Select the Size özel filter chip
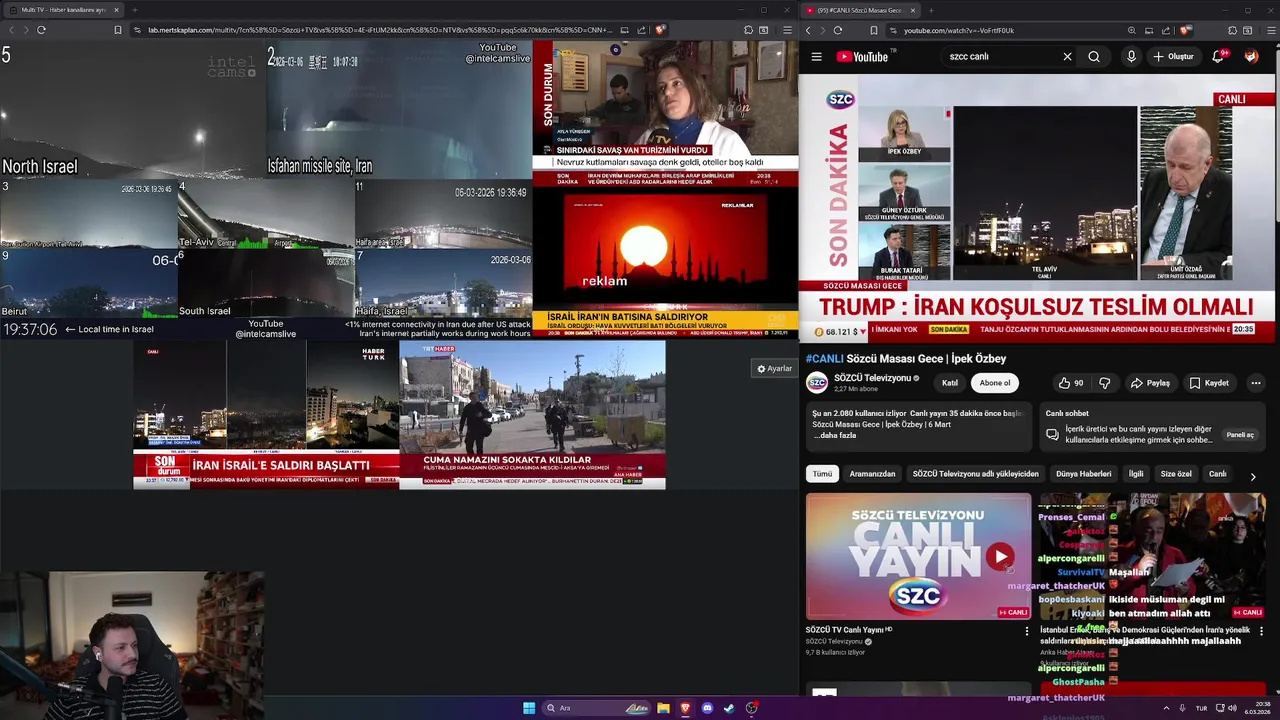 (1176, 474)
